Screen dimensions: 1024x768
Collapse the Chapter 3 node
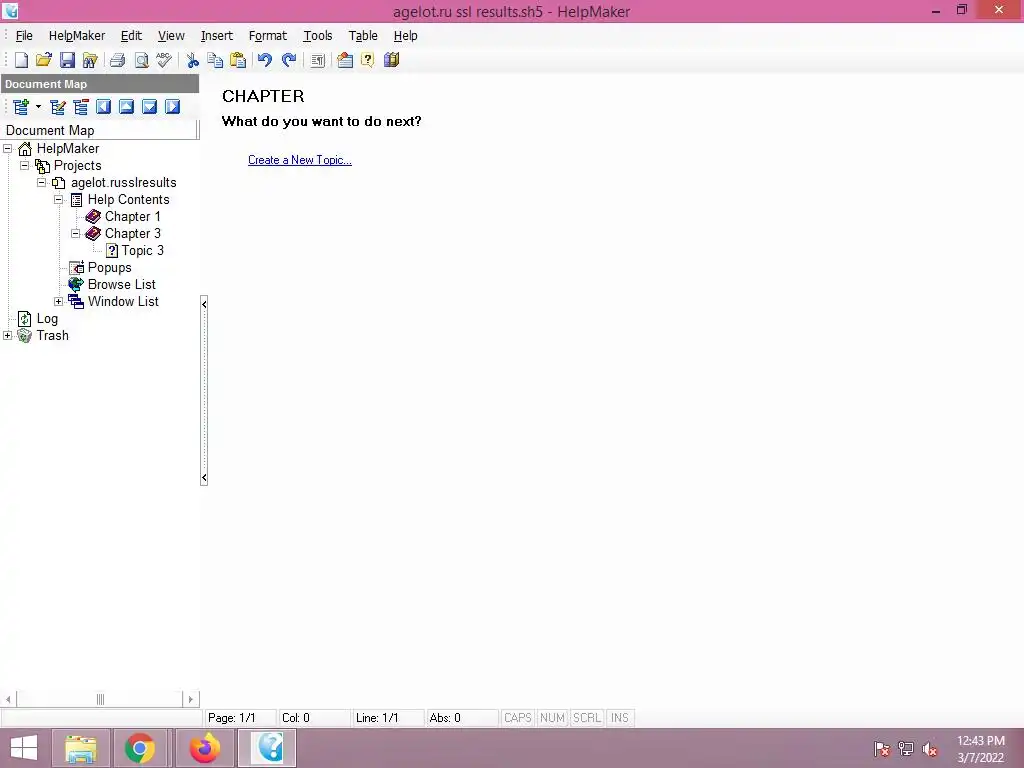pos(76,233)
